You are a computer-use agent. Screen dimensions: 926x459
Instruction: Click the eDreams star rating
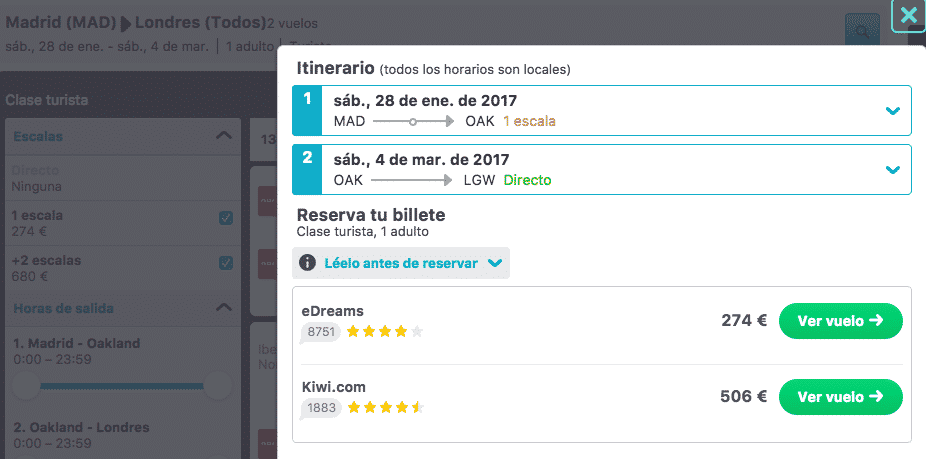click(x=384, y=332)
